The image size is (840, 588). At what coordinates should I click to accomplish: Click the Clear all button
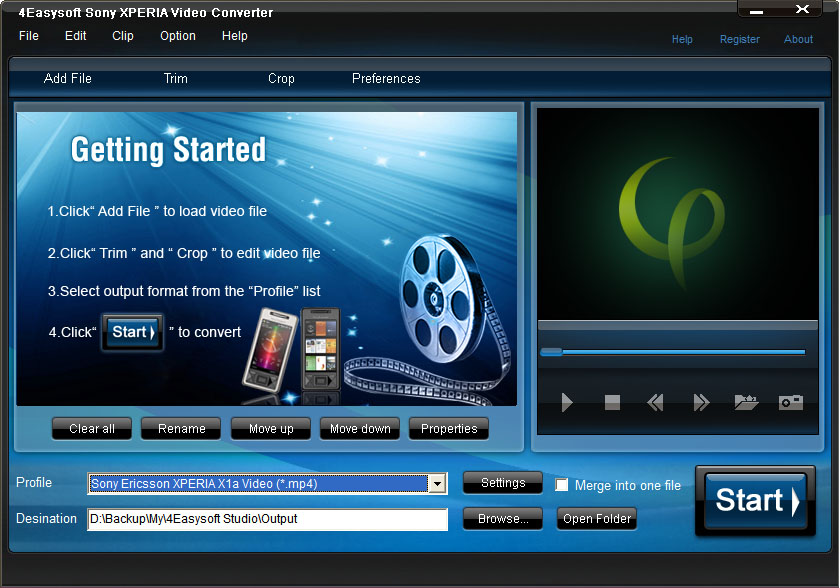tap(92, 429)
